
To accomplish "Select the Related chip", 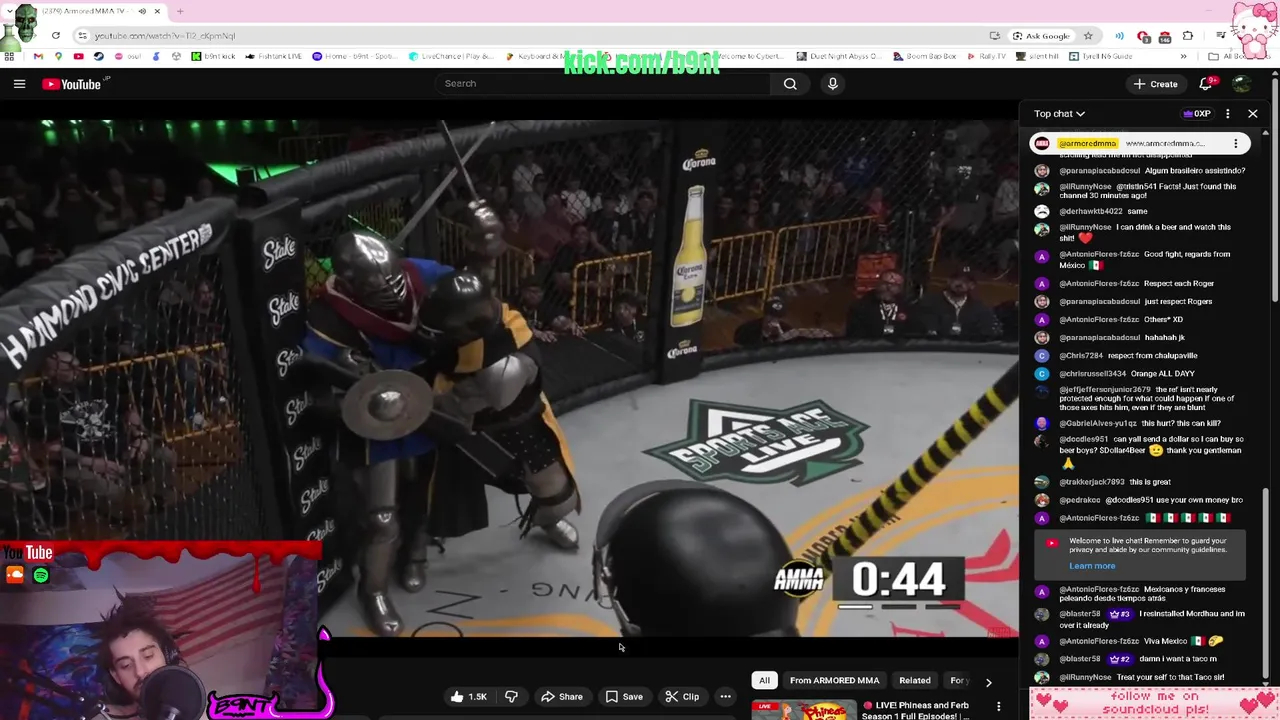I will click(914, 680).
